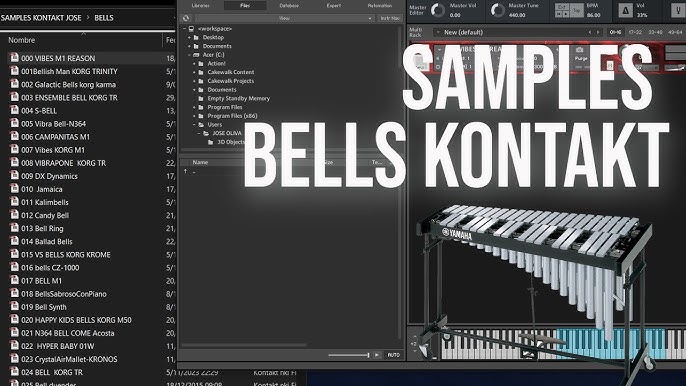Click the Instr Nav button
The width and height of the screenshot is (686, 386).
[x=390, y=18]
